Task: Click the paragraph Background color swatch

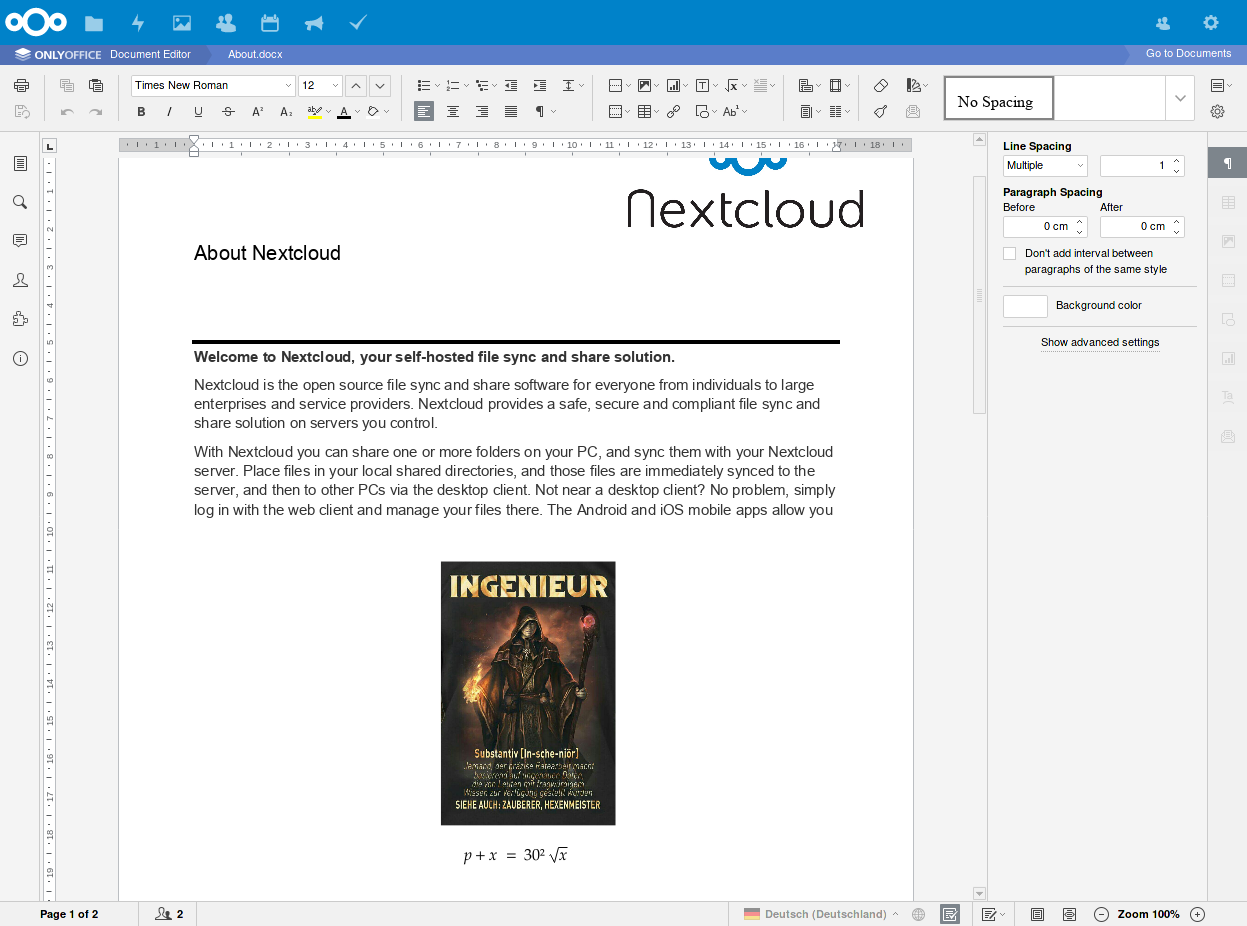Action: (1025, 306)
